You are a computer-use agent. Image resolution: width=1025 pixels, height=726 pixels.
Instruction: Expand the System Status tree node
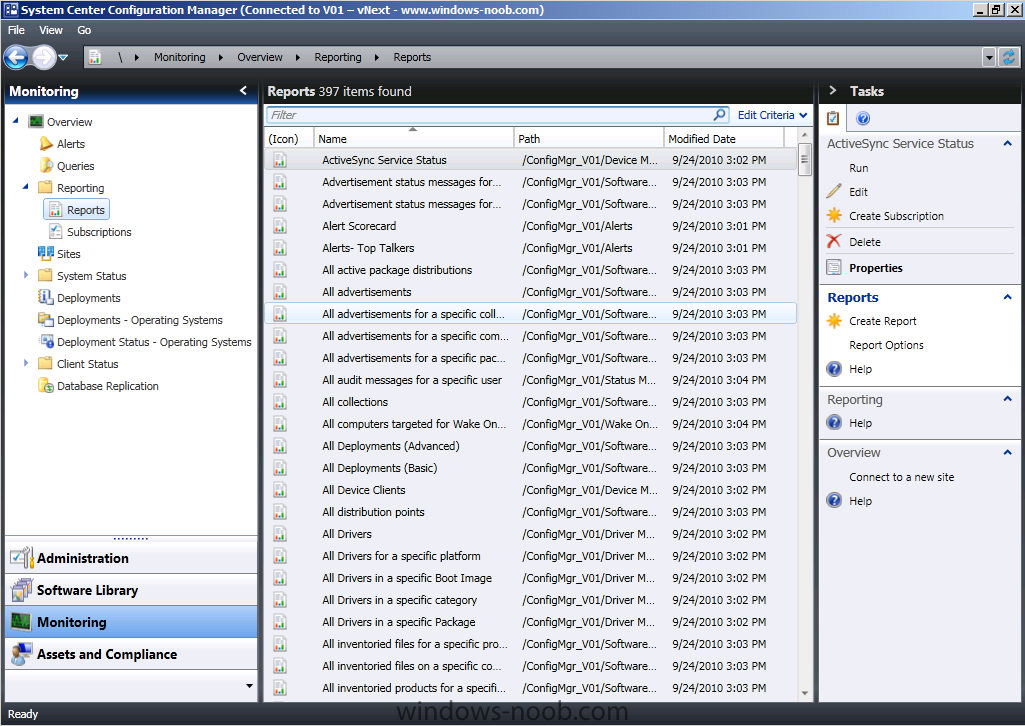pos(25,275)
